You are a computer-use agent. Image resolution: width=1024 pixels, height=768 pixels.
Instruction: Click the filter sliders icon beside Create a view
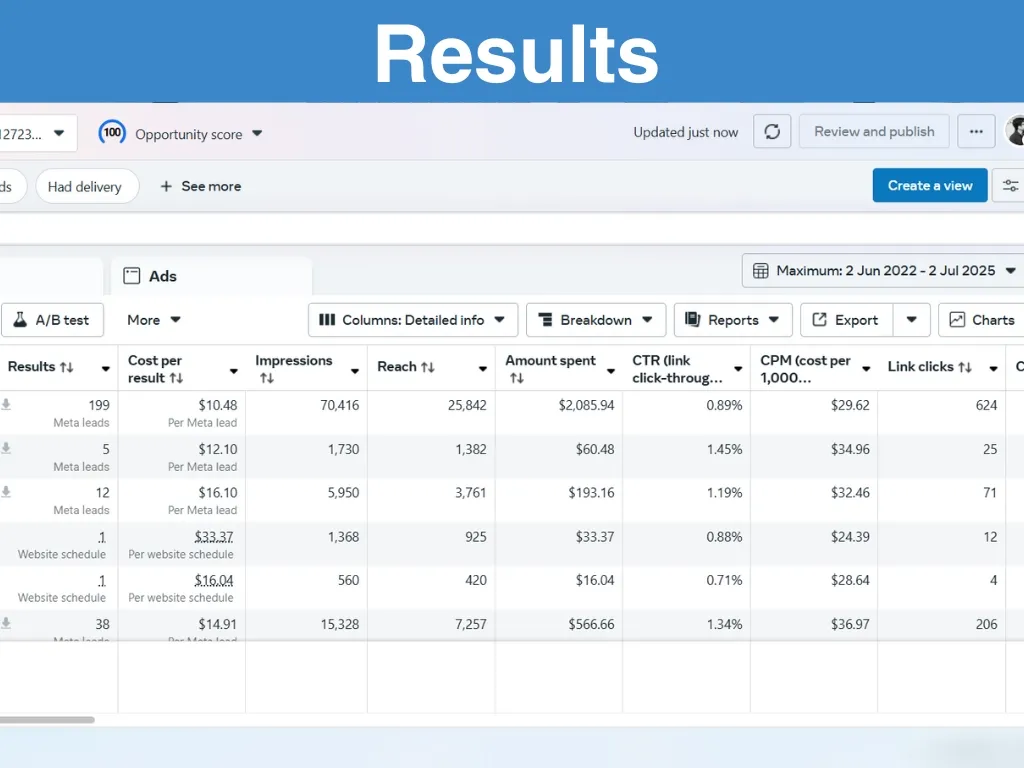(x=1010, y=186)
